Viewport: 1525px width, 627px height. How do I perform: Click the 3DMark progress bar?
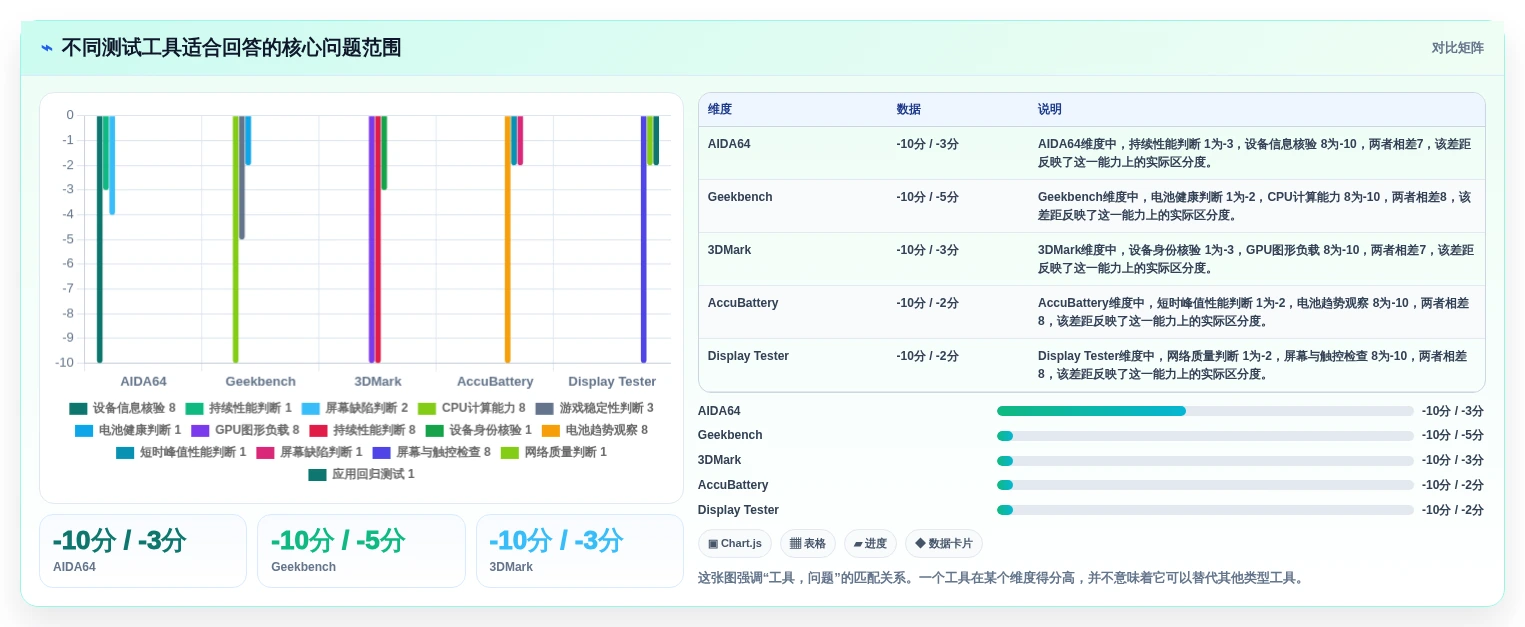[x=1205, y=461]
